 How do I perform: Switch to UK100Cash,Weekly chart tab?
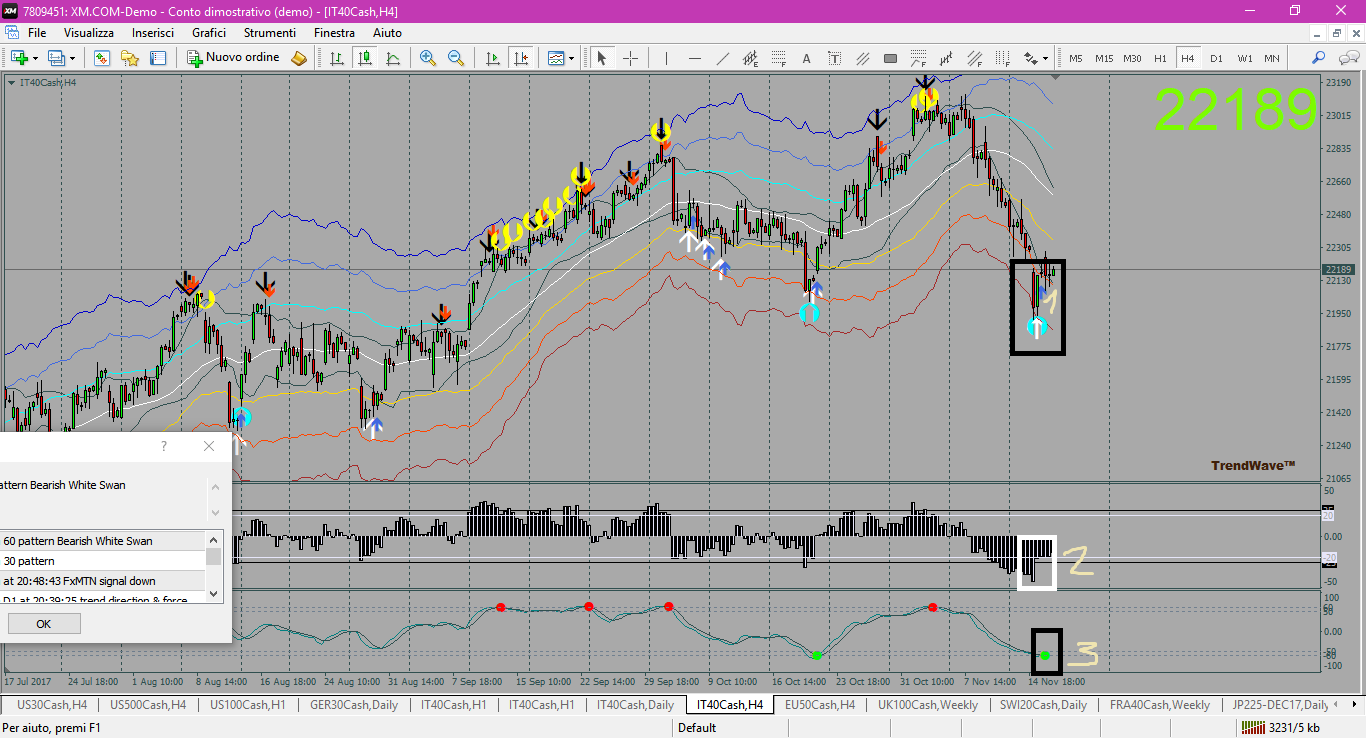tap(928, 705)
